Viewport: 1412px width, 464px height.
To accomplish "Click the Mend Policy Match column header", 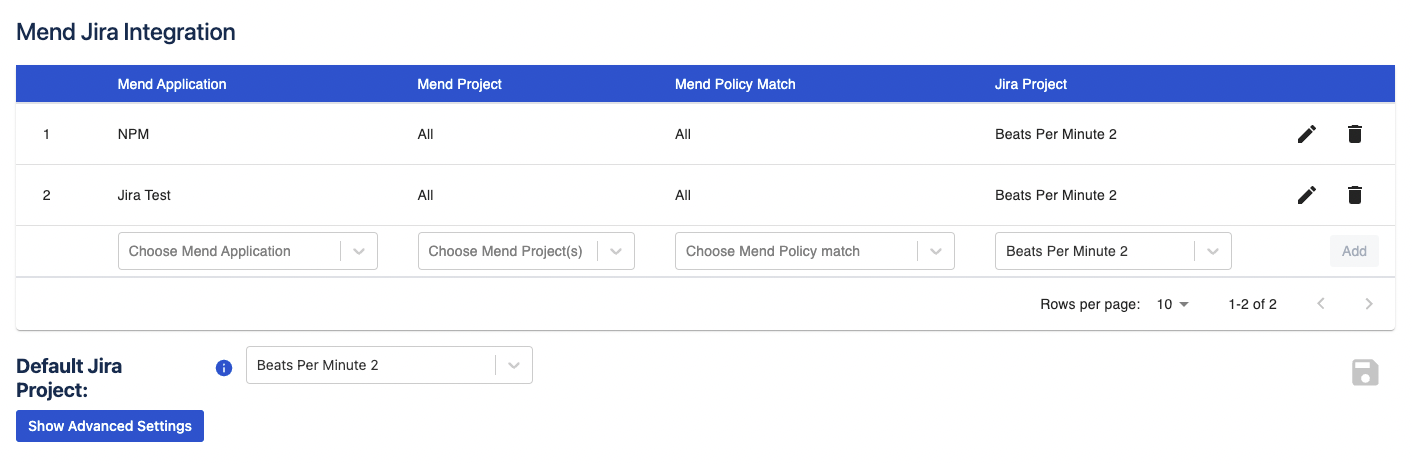I will (x=735, y=84).
